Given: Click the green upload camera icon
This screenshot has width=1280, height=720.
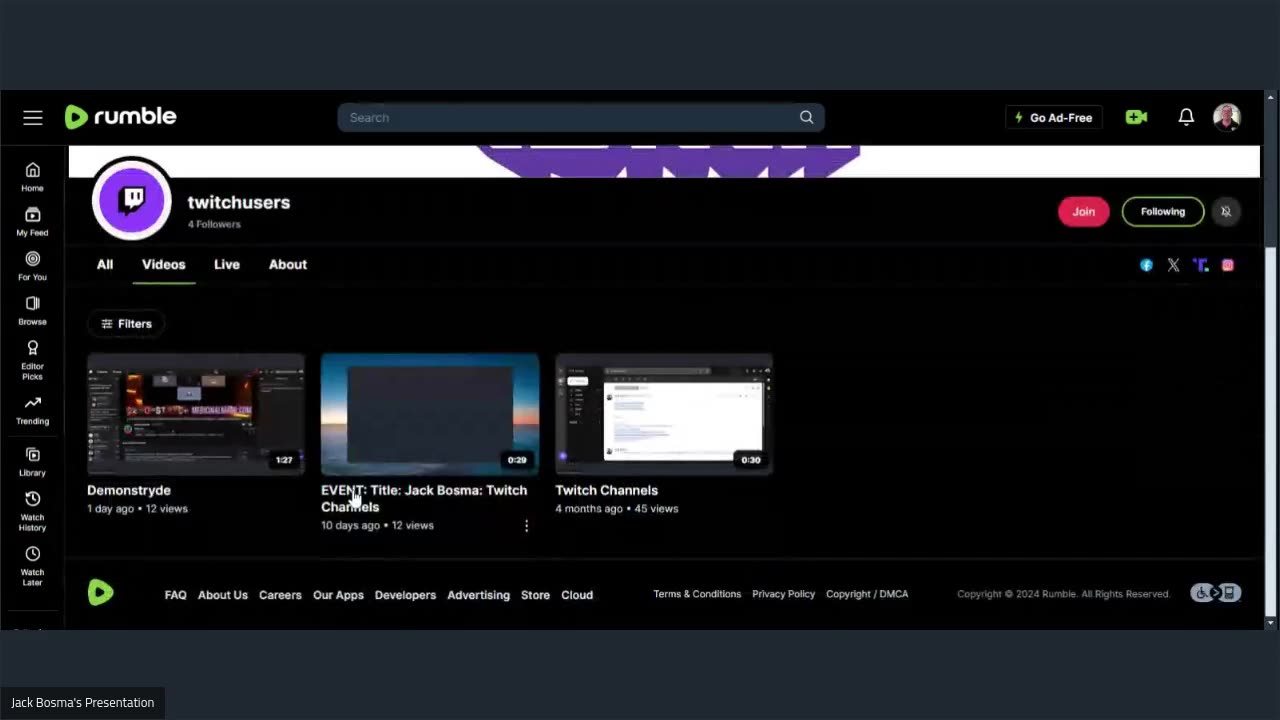Looking at the screenshot, I should tap(1136, 117).
